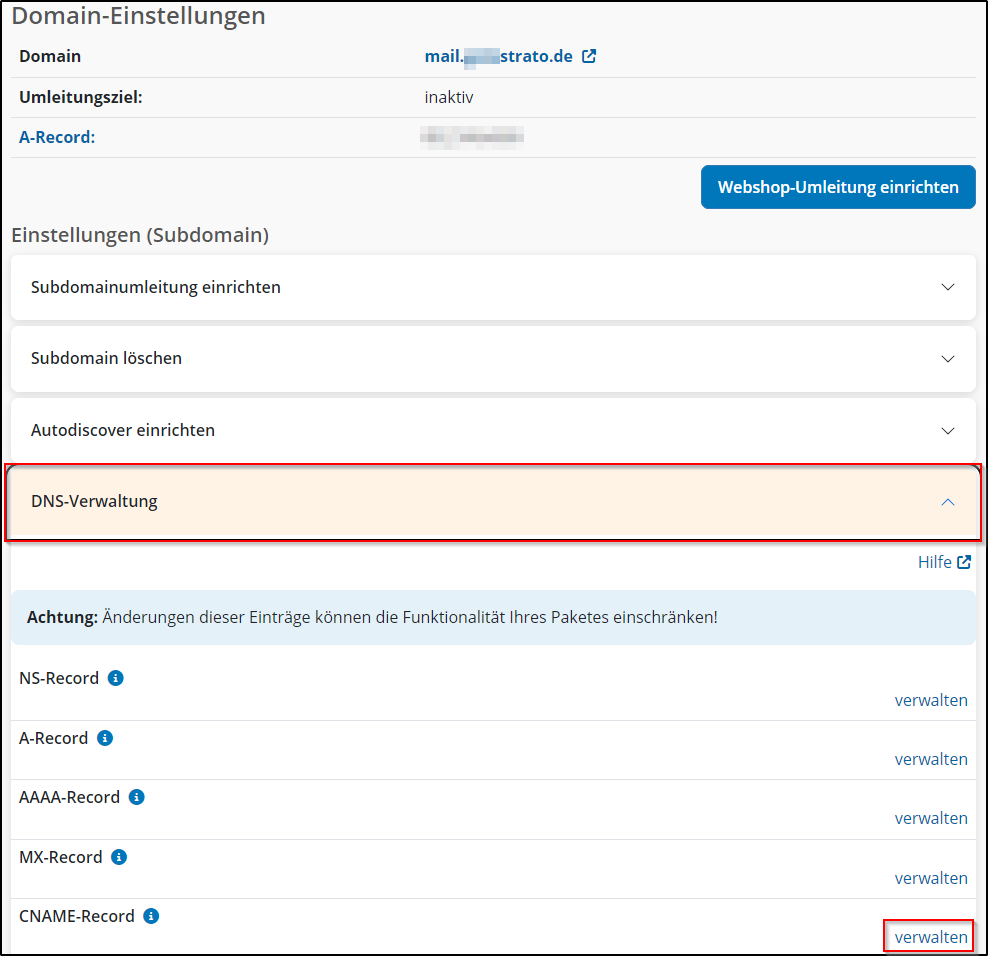Click verwalten for CNAME-Record
Image resolution: width=988 pixels, height=956 pixels.
[931, 937]
